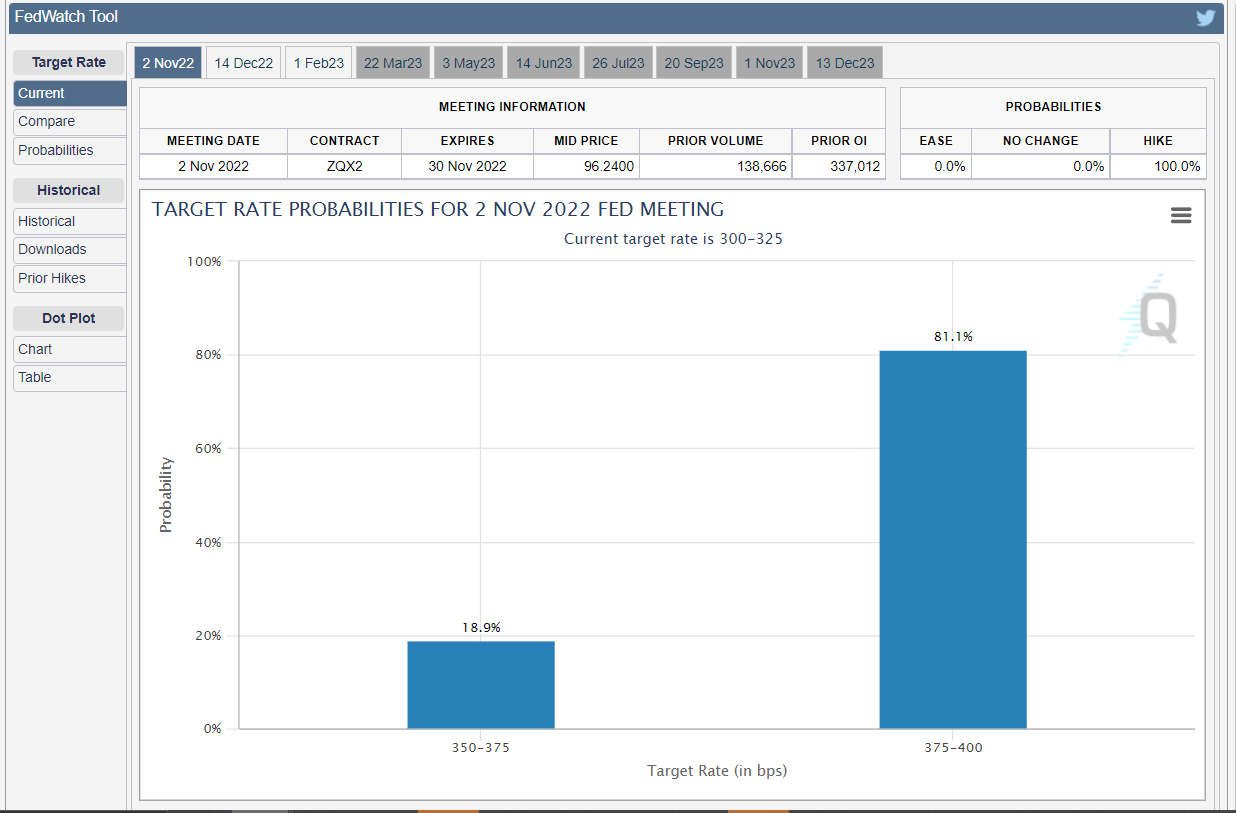Screen dimensions: 1236x813
Task: Select the 20 Sep23 tab
Action: tap(694, 63)
